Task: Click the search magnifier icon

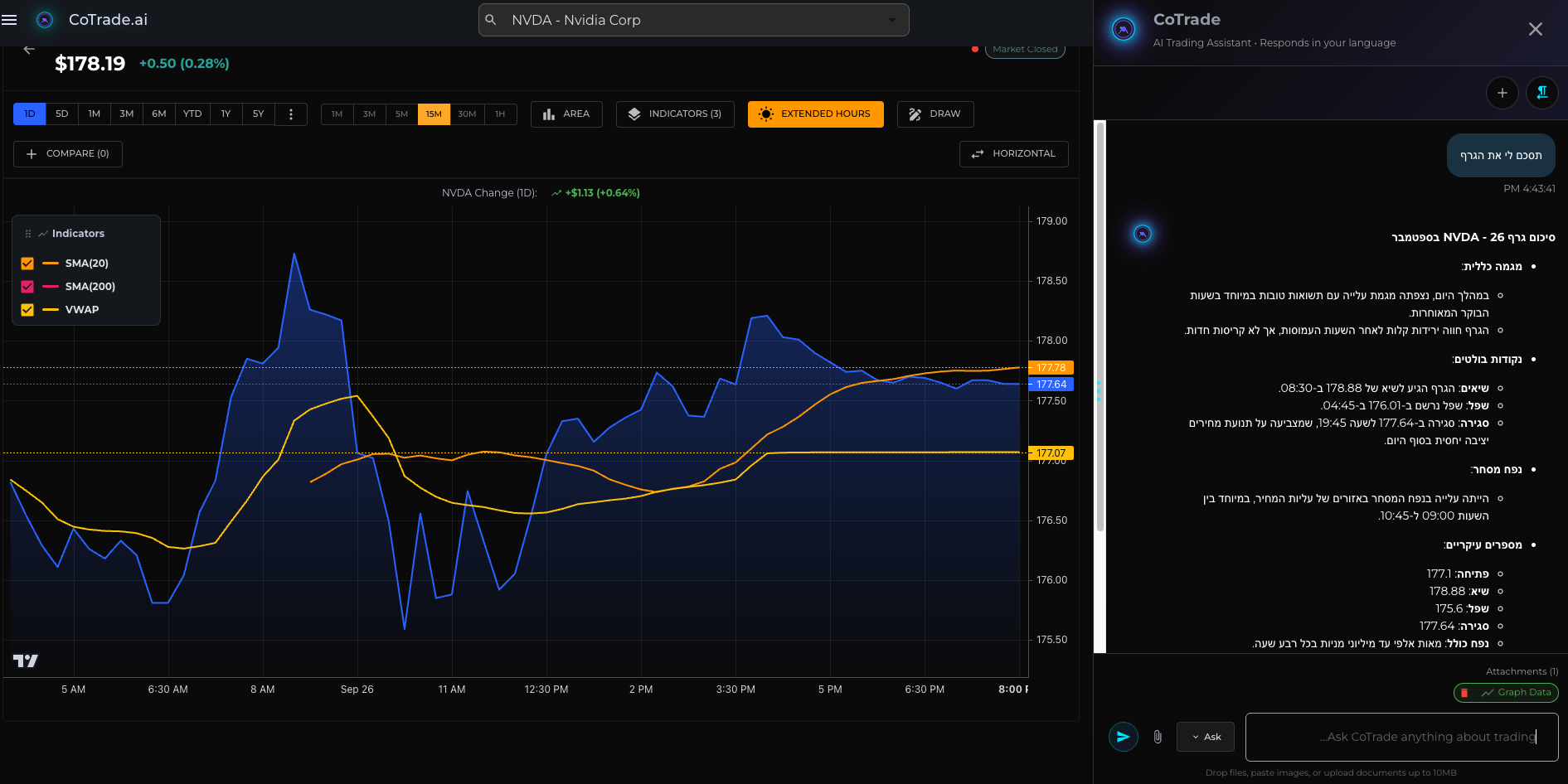Action: pos(491,20)
